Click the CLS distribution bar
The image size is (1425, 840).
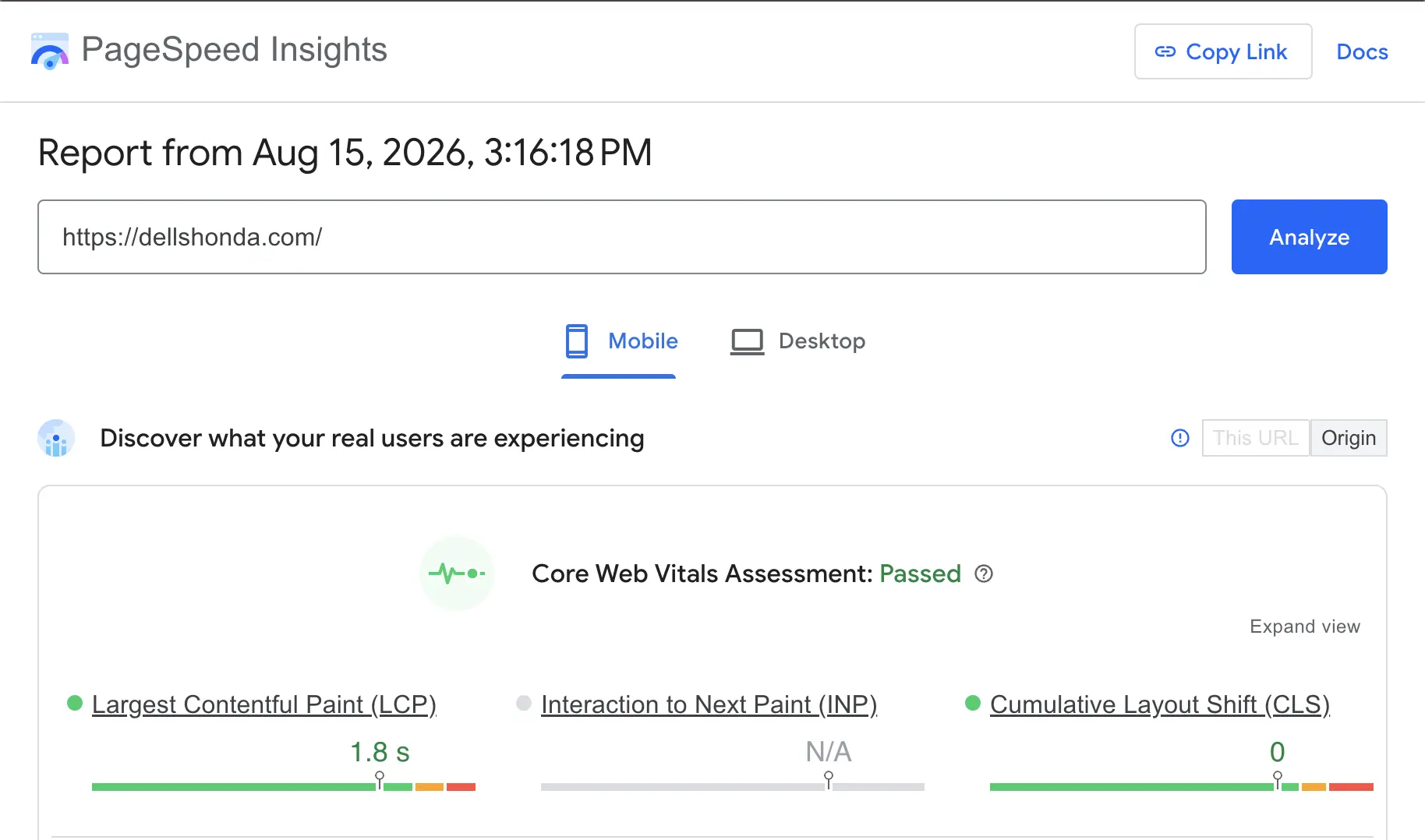click(x=1182, y=787)
